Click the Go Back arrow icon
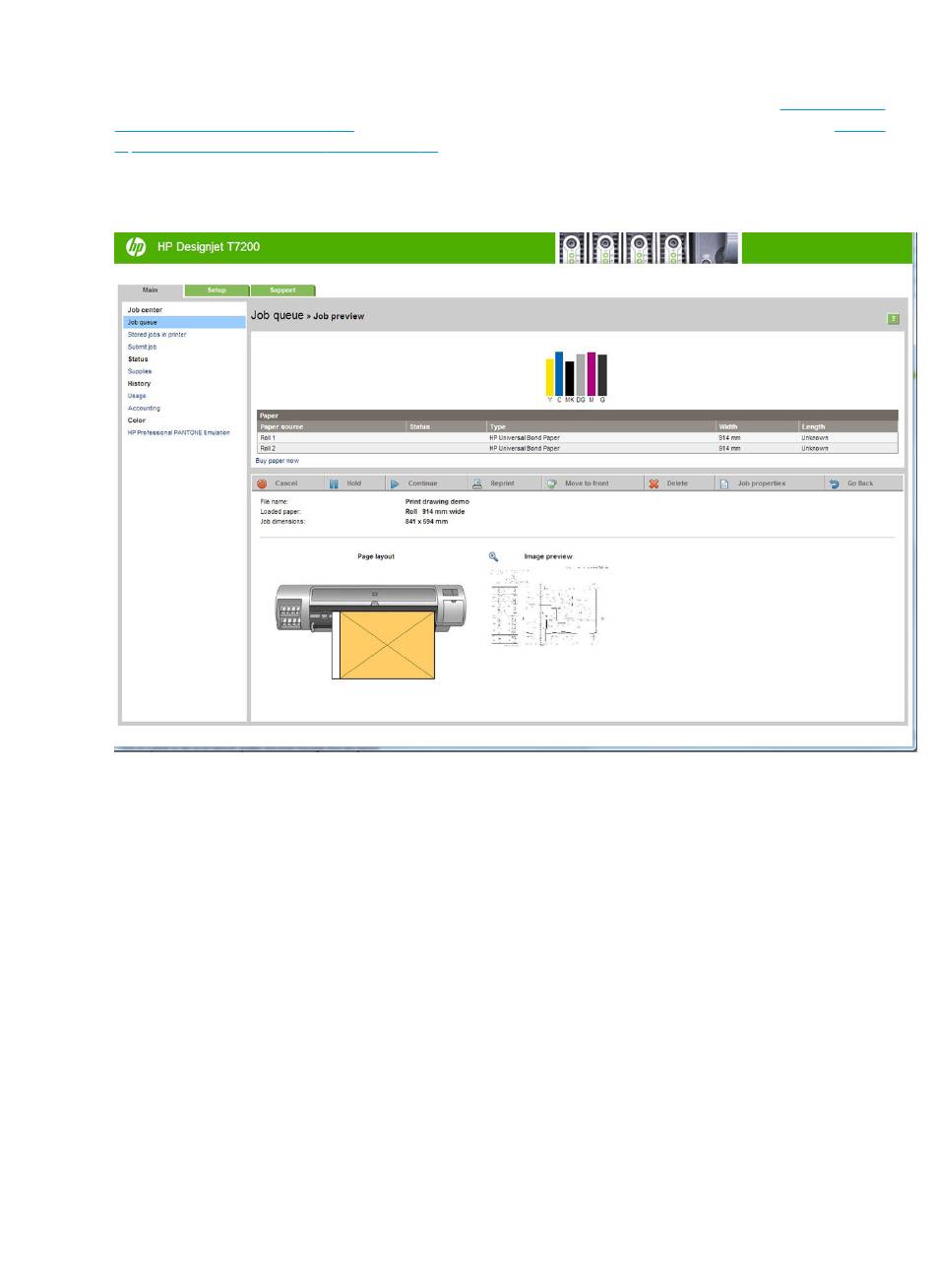Image resolution: width=935 pixels, height=1288 pixels. pyautogui.click(x=834, y=483)
